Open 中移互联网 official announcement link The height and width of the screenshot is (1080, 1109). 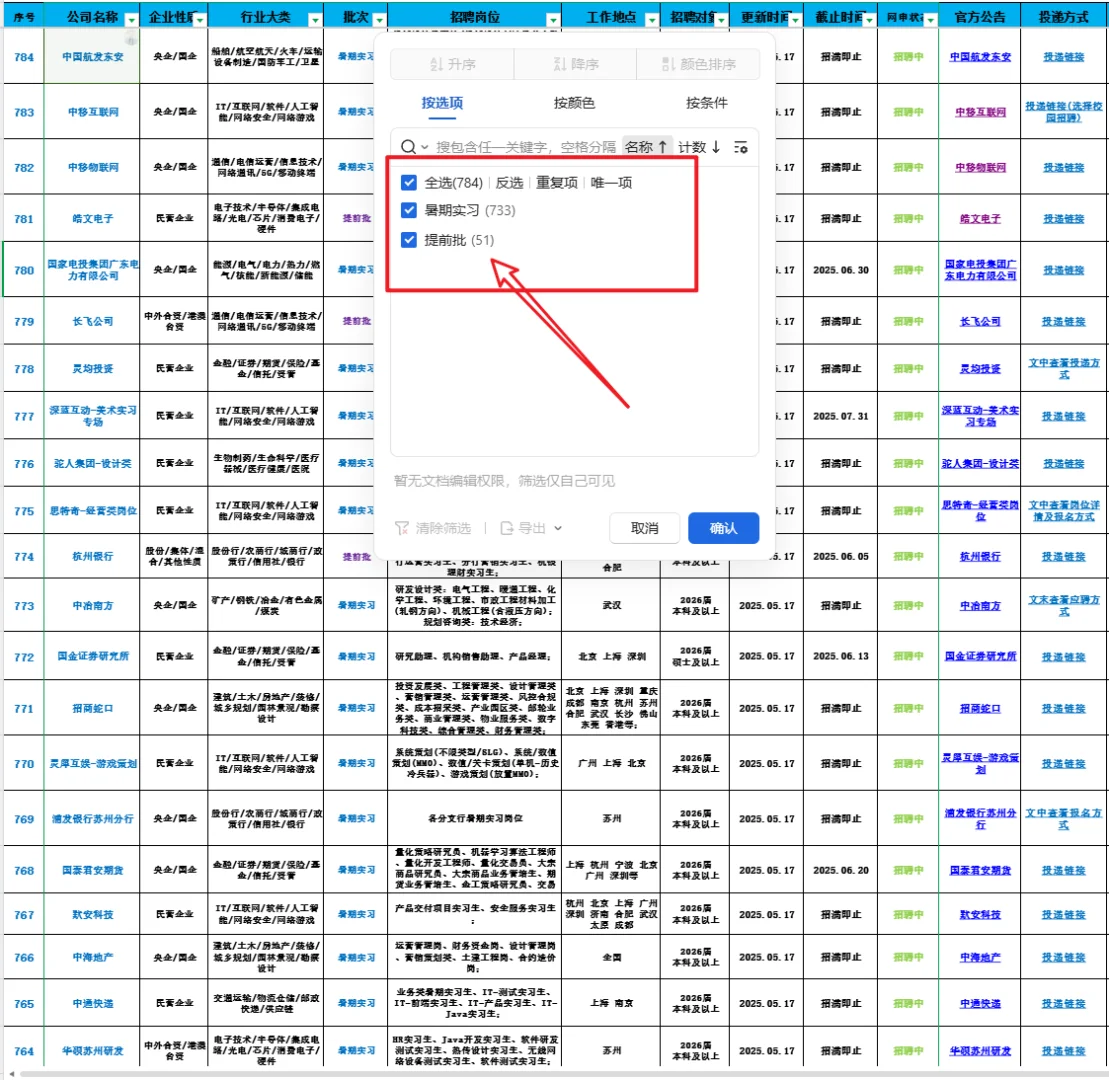(980, 112)
